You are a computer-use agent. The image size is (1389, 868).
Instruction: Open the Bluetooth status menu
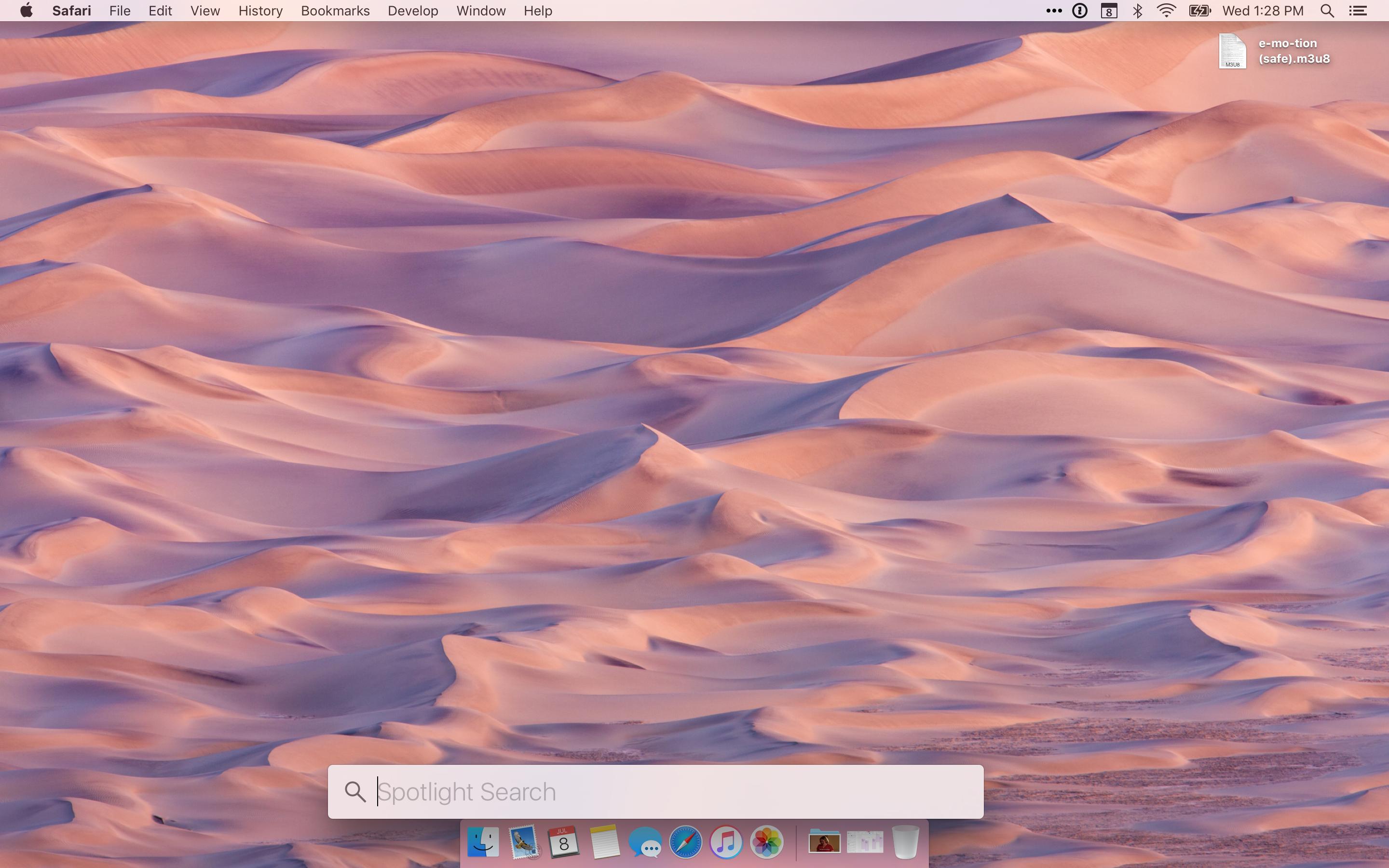tap(1138, 11)
